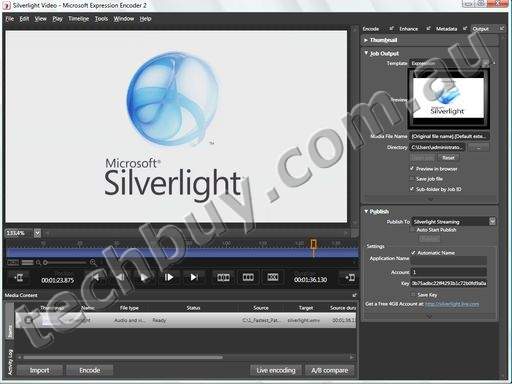Screen dimensions: 512x384
Task: Switch to the Metadata tab
Action: click(446, 29)
